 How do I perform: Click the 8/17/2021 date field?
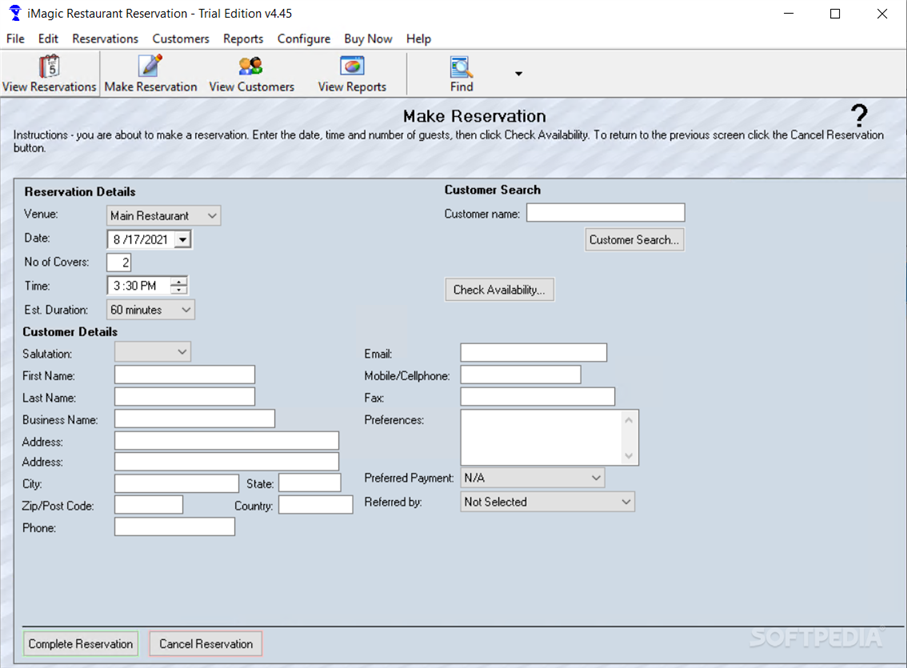(x=141, y=239)
